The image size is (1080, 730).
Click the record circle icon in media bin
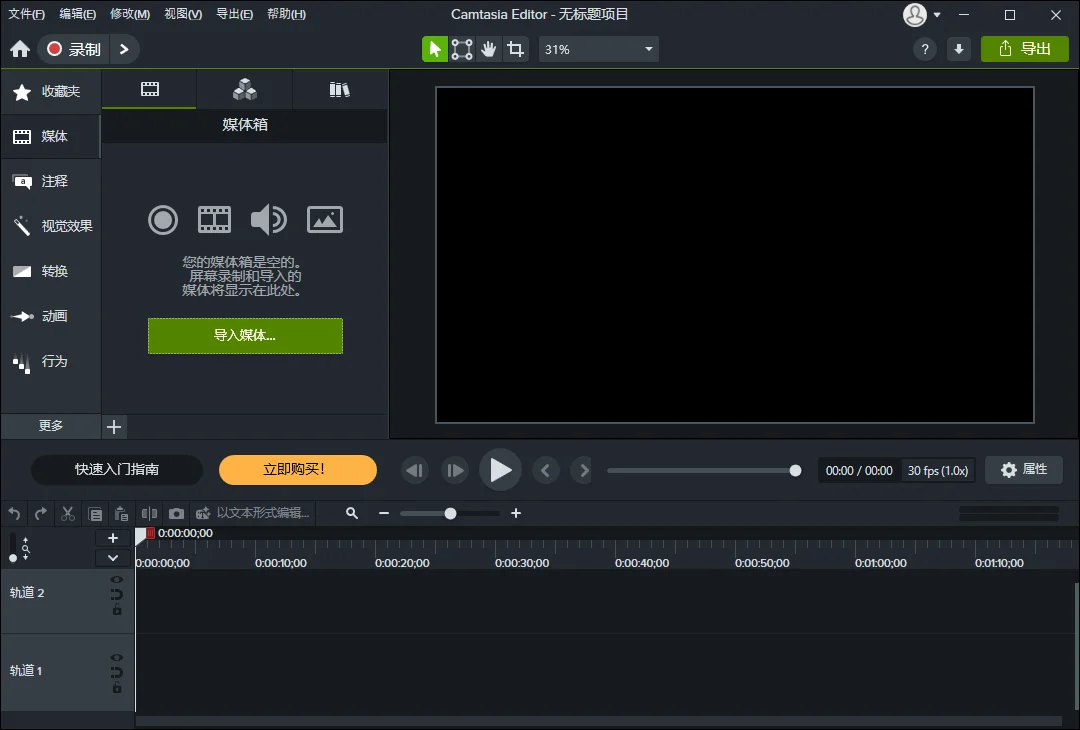pyautogui.click(x=163, y=220)
